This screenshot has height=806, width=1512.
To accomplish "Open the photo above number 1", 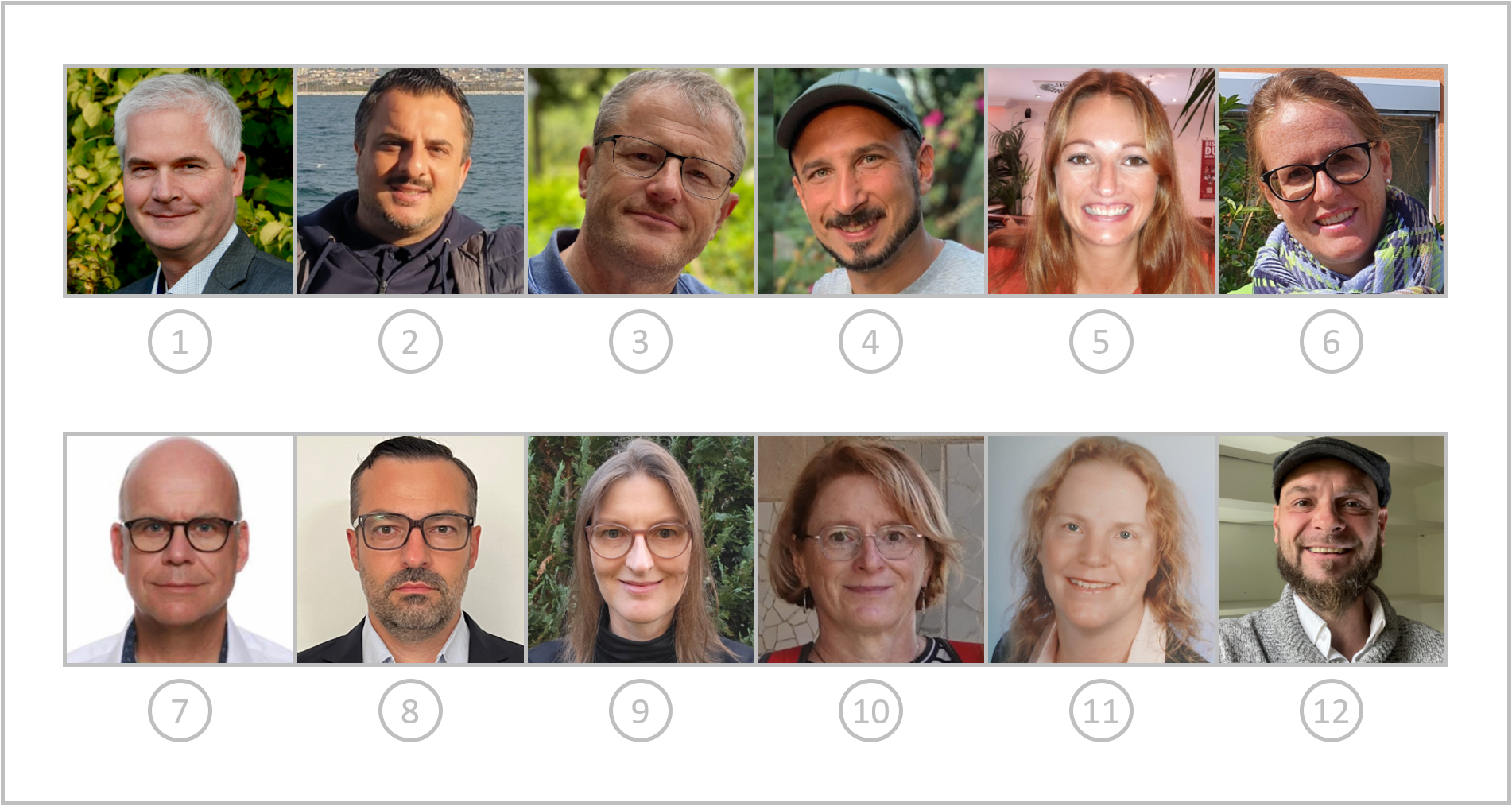I will (180, 180).
